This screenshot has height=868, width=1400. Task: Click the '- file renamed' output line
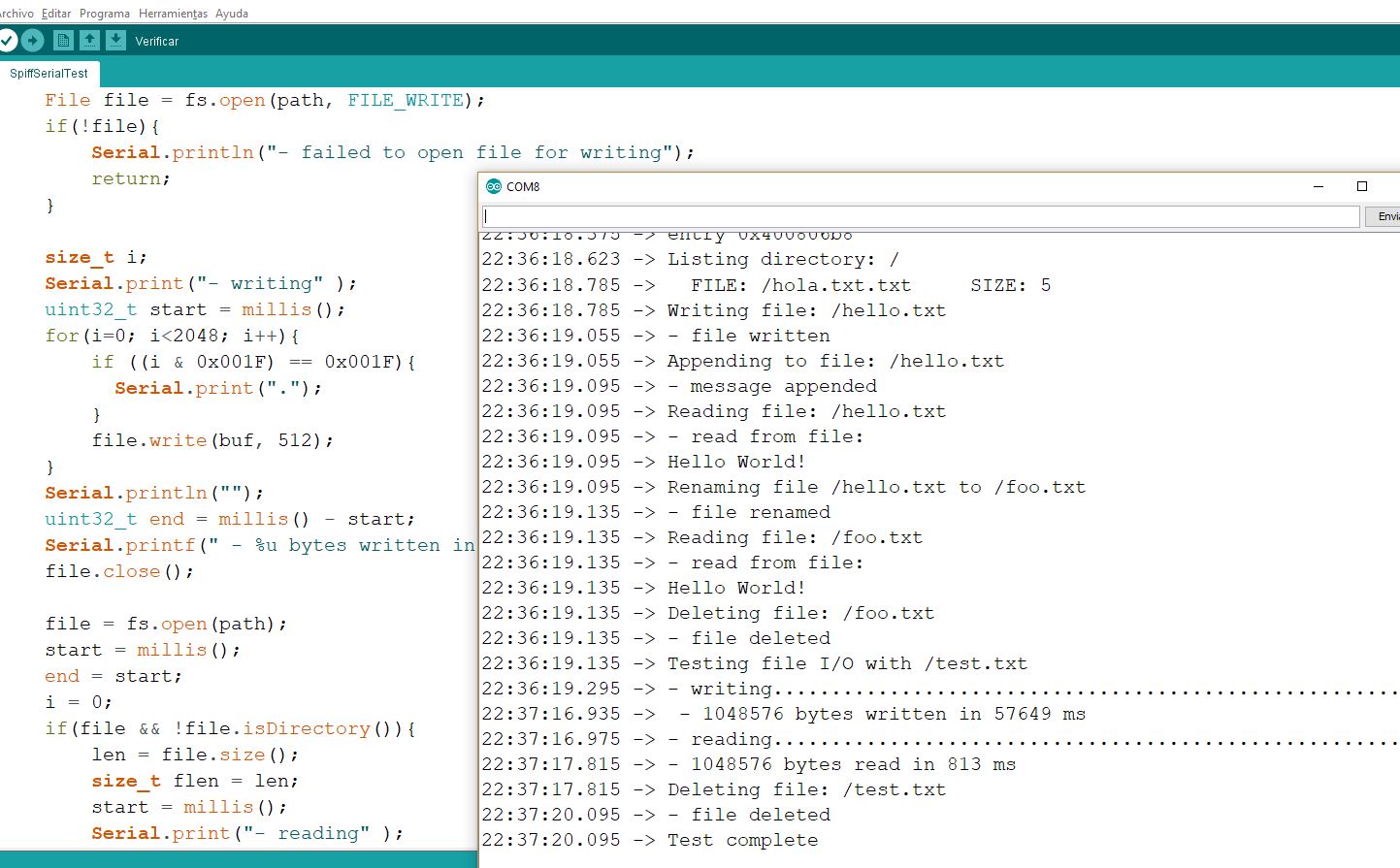click(x=748, y=512)
